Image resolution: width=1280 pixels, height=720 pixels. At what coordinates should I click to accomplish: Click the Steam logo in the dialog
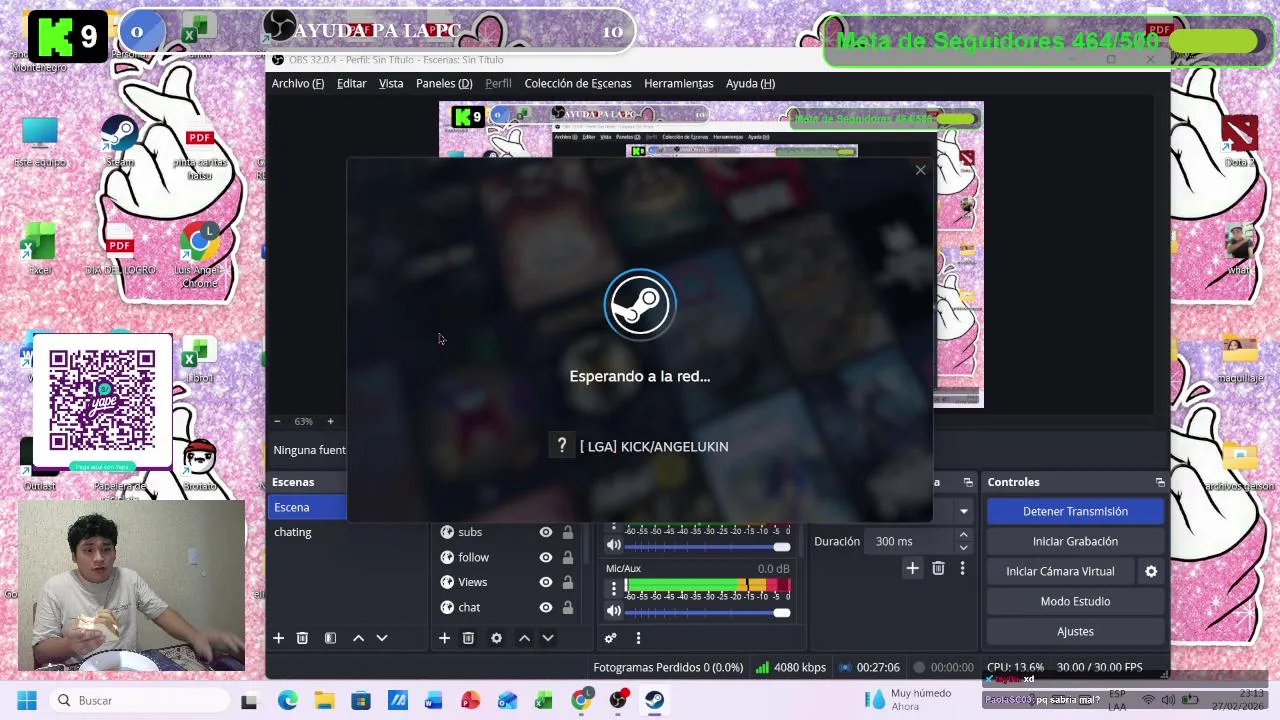coord(640,305)
